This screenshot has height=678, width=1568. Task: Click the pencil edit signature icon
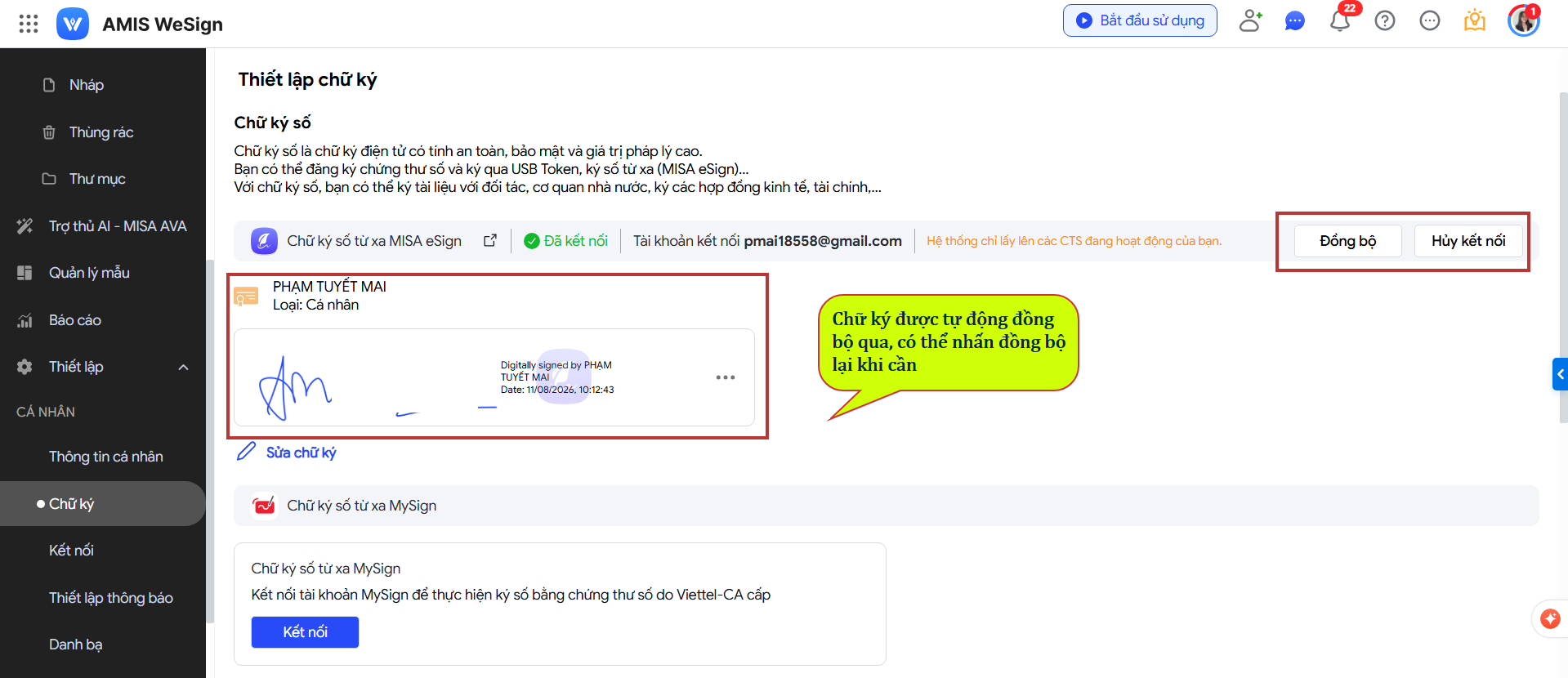(x=246, y=452)
